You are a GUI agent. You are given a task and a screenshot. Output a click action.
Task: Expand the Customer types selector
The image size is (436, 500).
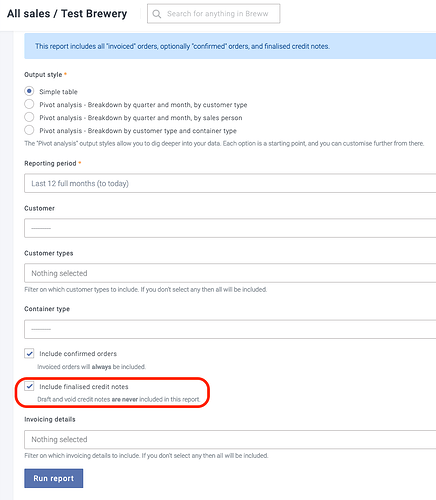[x=230, y=273]
